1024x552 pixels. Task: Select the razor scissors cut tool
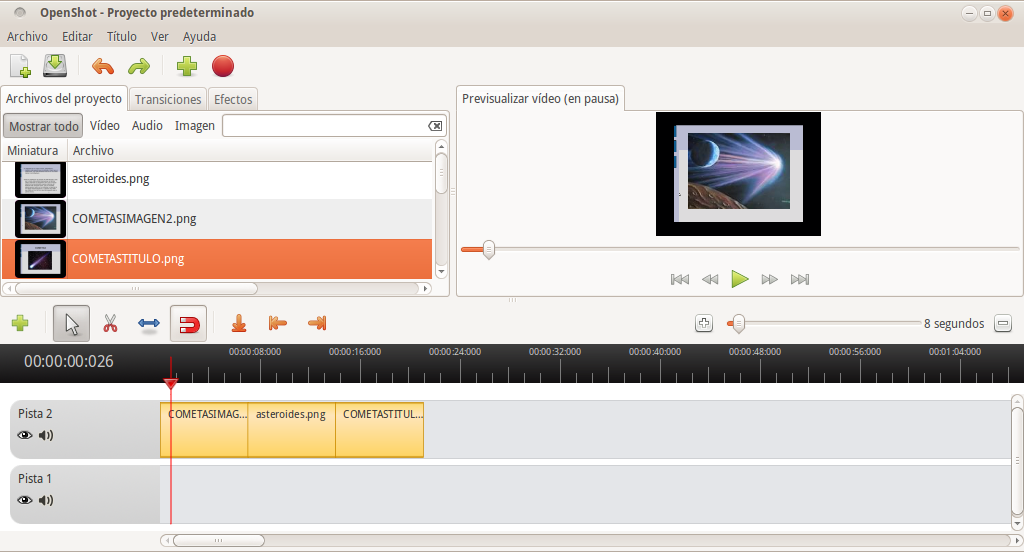point(110,324)
